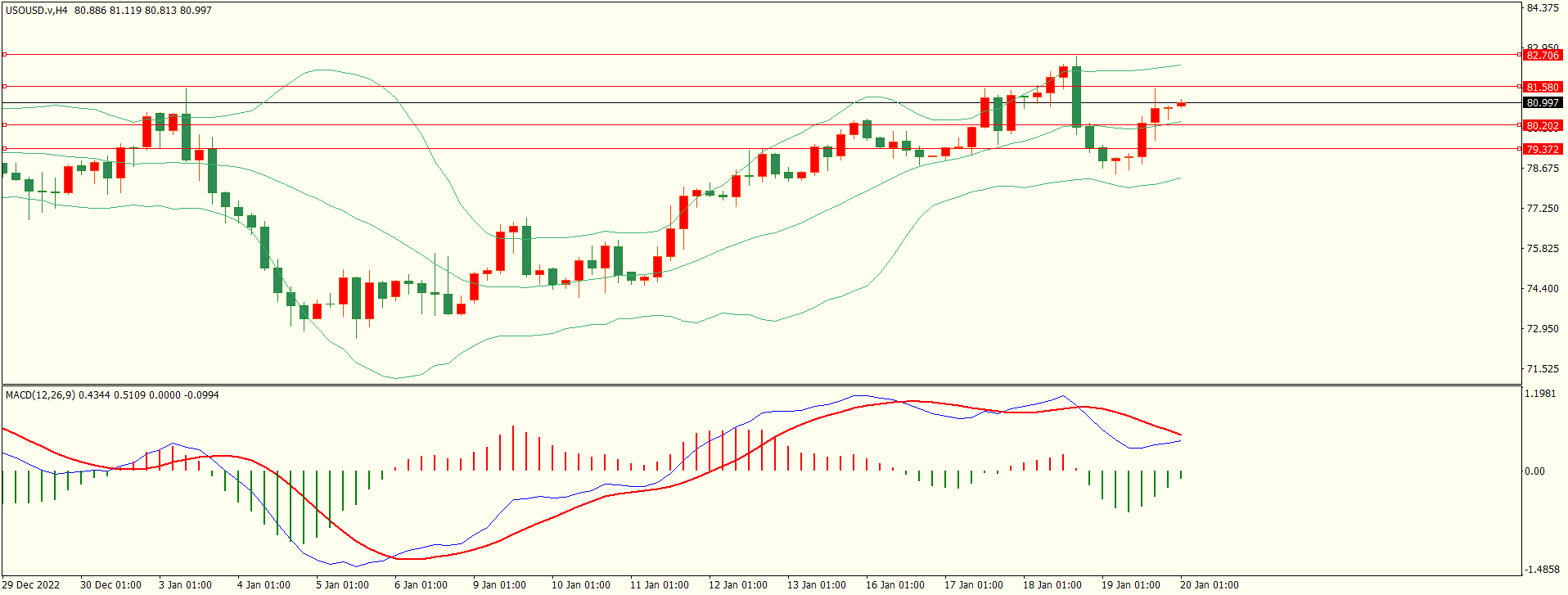Click the 79.372 price level label

point(1542,149)
